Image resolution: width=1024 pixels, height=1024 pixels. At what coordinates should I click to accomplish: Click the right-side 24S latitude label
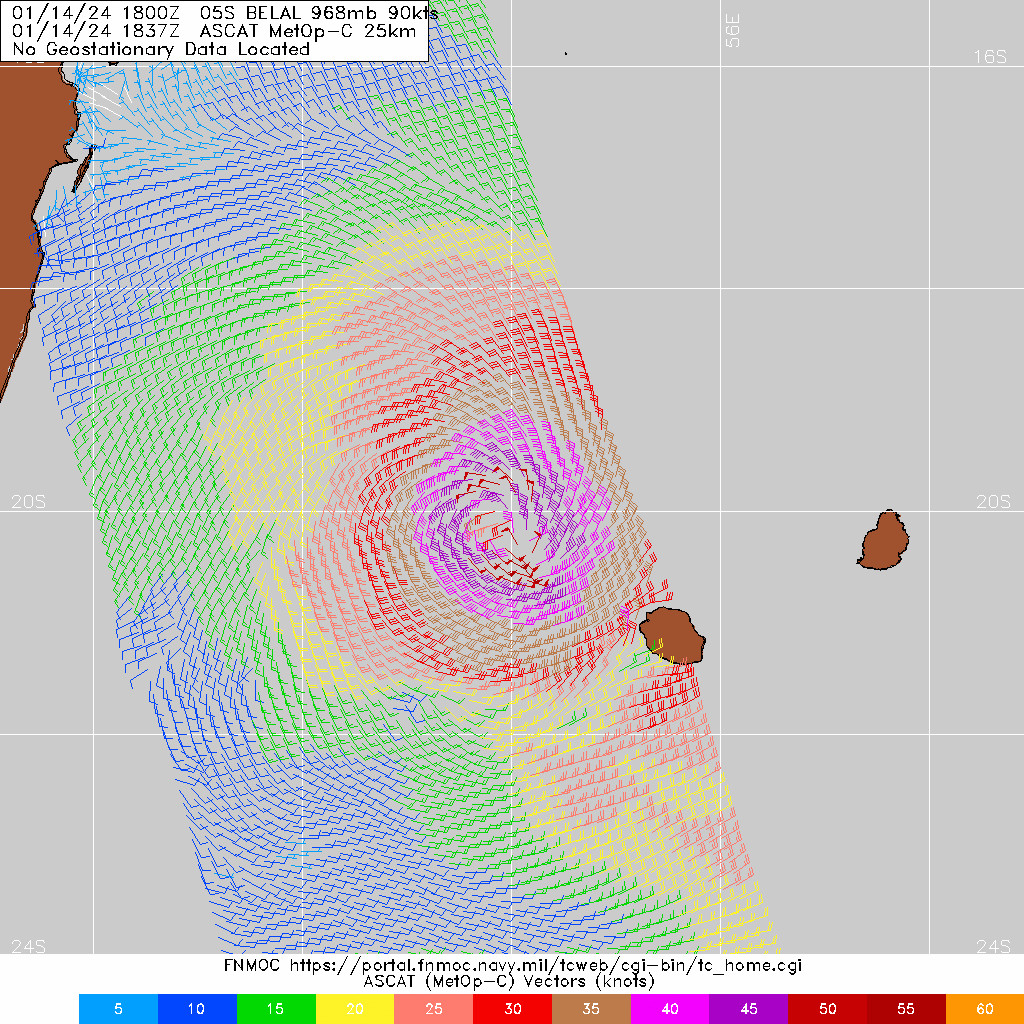[x=993, y=946]
